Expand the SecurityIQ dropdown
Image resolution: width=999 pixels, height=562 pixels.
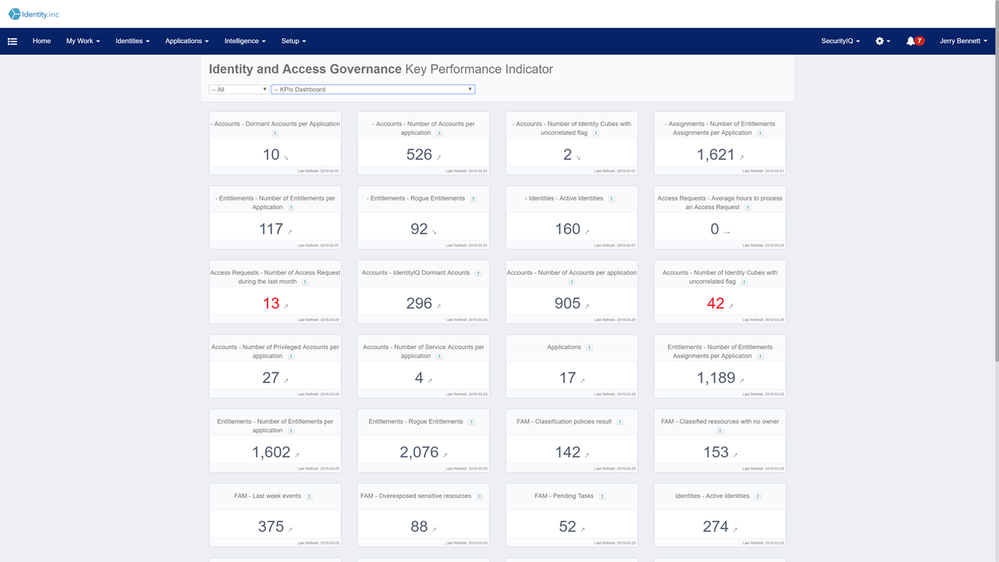click(841, 41)
